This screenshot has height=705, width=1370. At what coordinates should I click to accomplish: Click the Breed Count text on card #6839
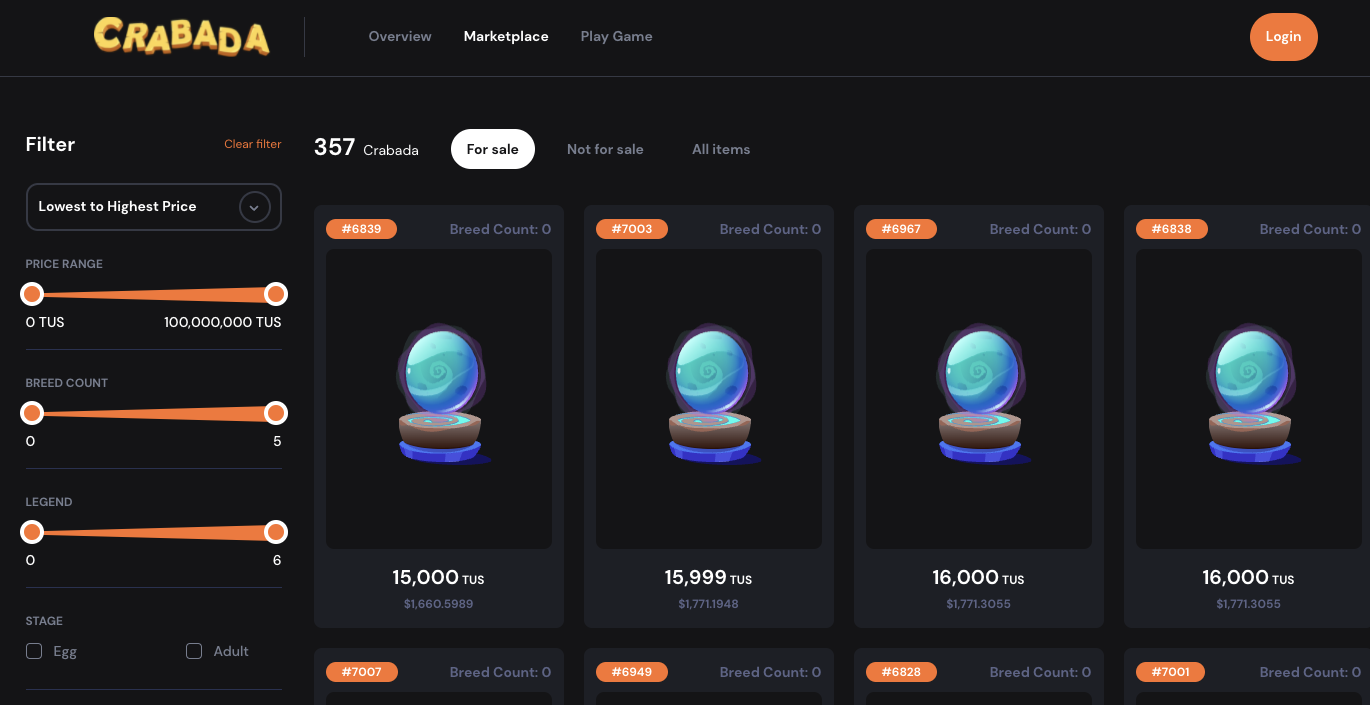point(500,229)
